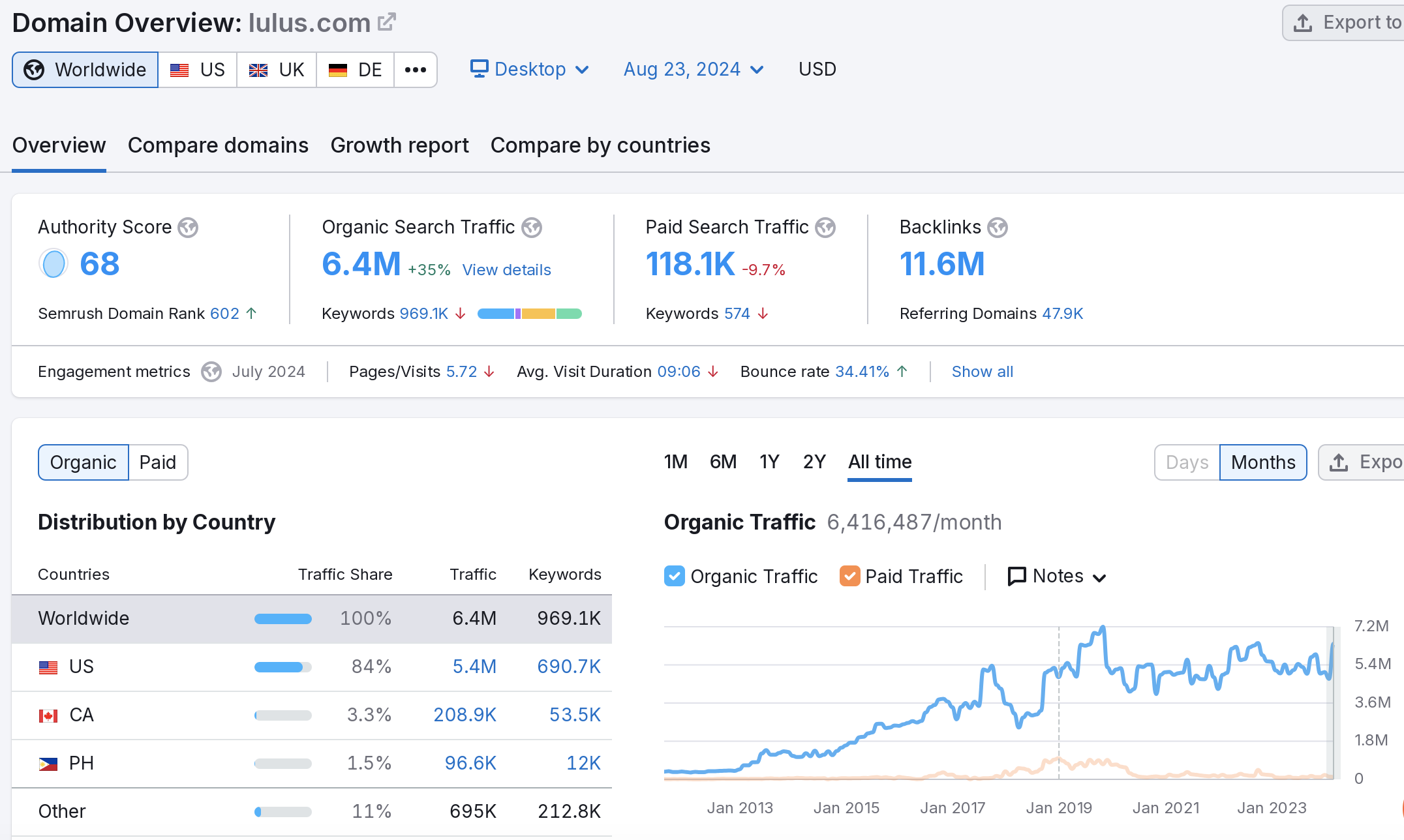Click the Desktop monitor icon
The height and width of the screenshot is (840, 1404).
coord(480,69)
